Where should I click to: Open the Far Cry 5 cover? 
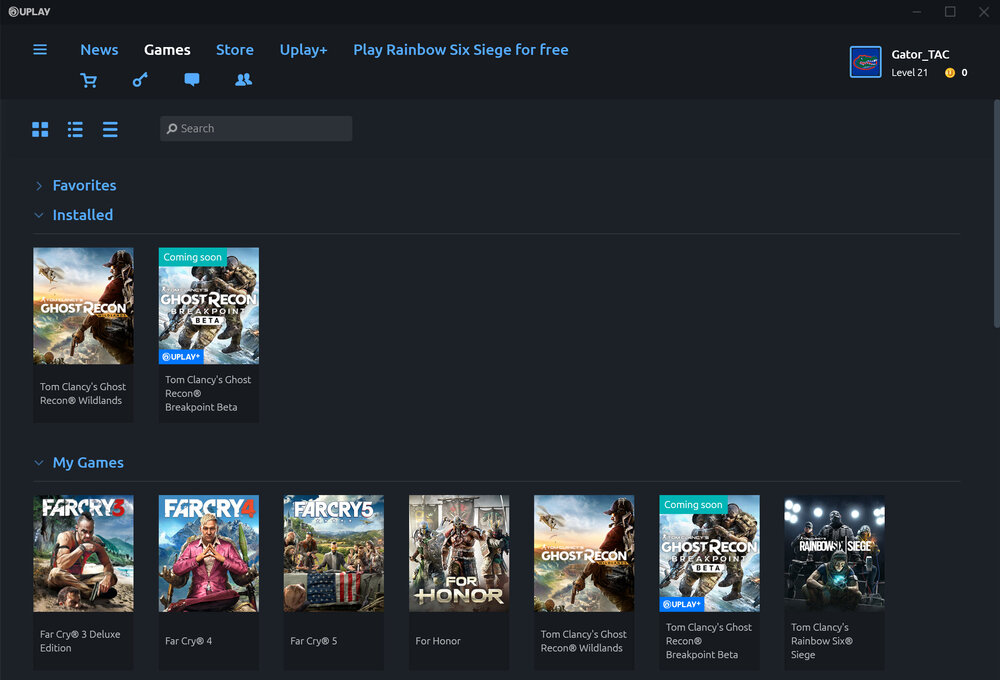334,554
